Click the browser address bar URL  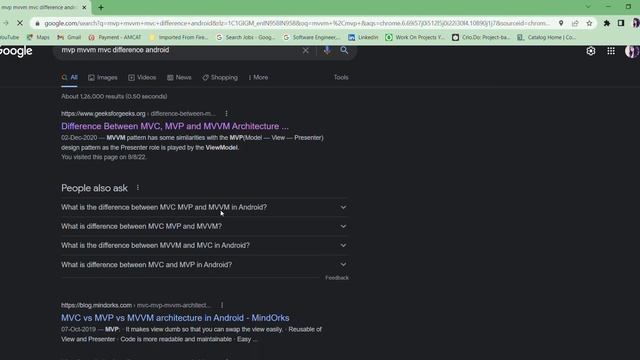(297, 23)
